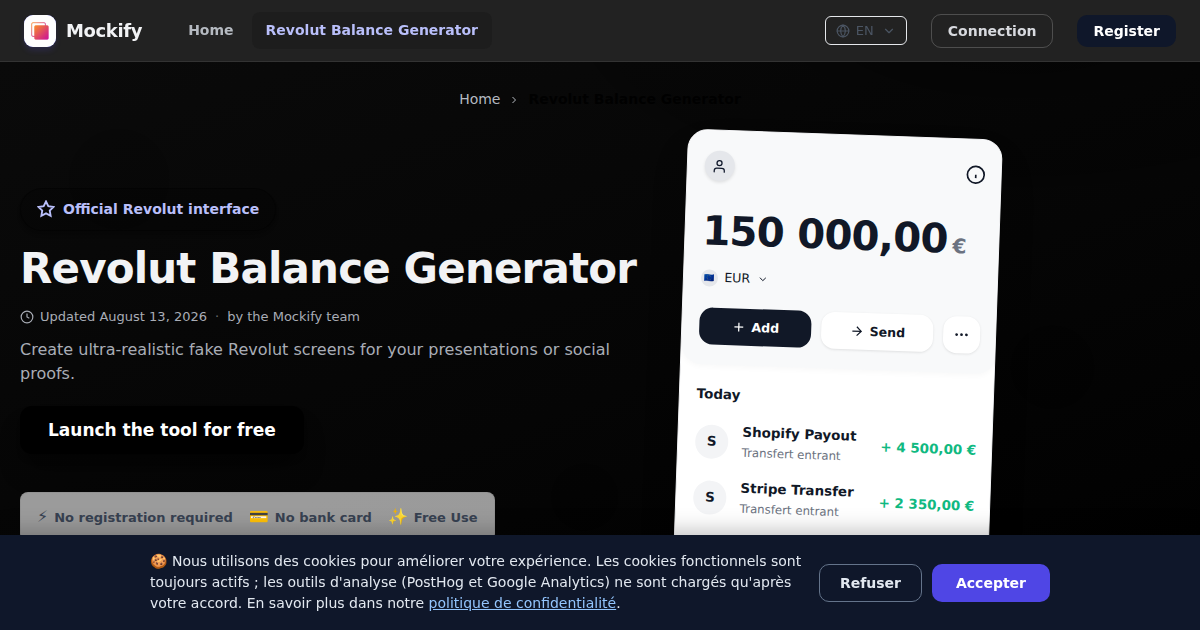Screen dimensions: 1200x630
Task: Click 'by the Mockify team' text
Action: 293,317
